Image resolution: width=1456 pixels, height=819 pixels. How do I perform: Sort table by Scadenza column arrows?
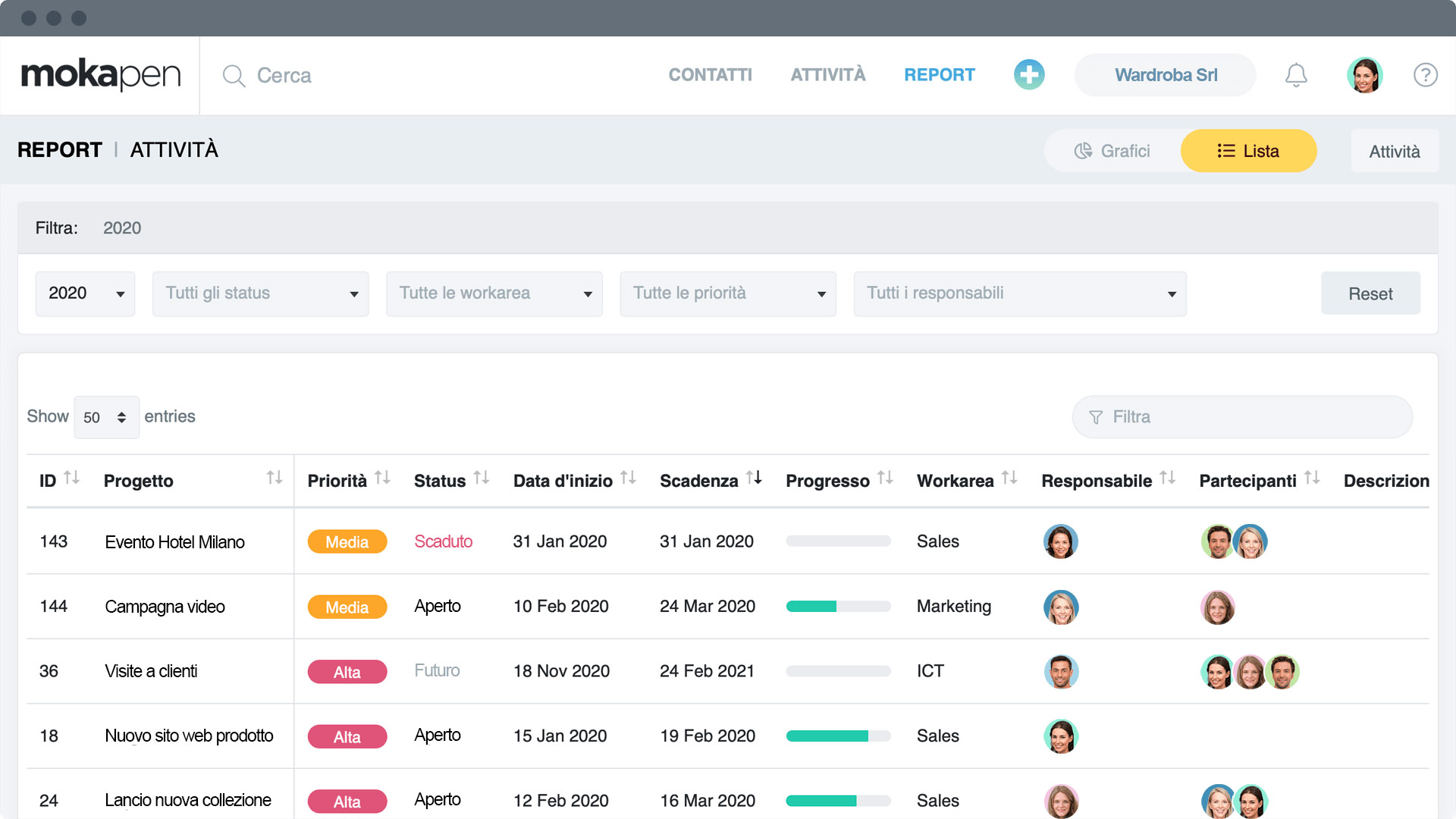click(x=754, y=478)
